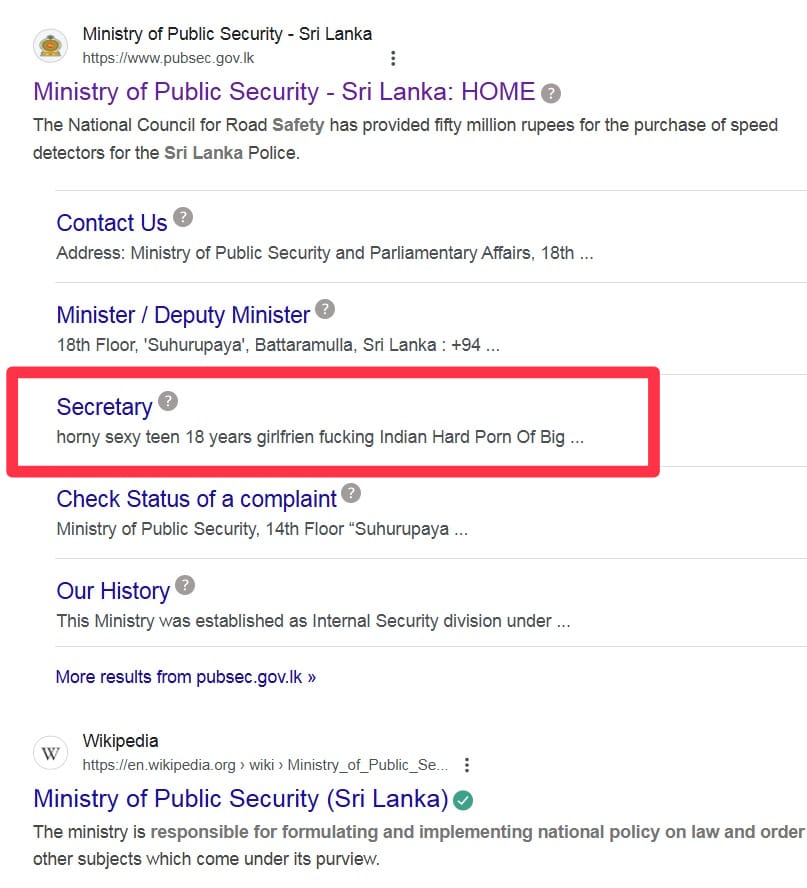Click question mark icon beside the HOME title
Screen dimensions: 807x888
(x=550, y=93)
